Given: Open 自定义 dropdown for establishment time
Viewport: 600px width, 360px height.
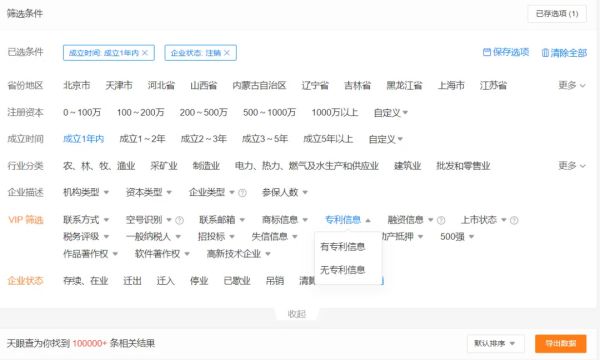Looking at the screenshot, I should tap(386, 139).
